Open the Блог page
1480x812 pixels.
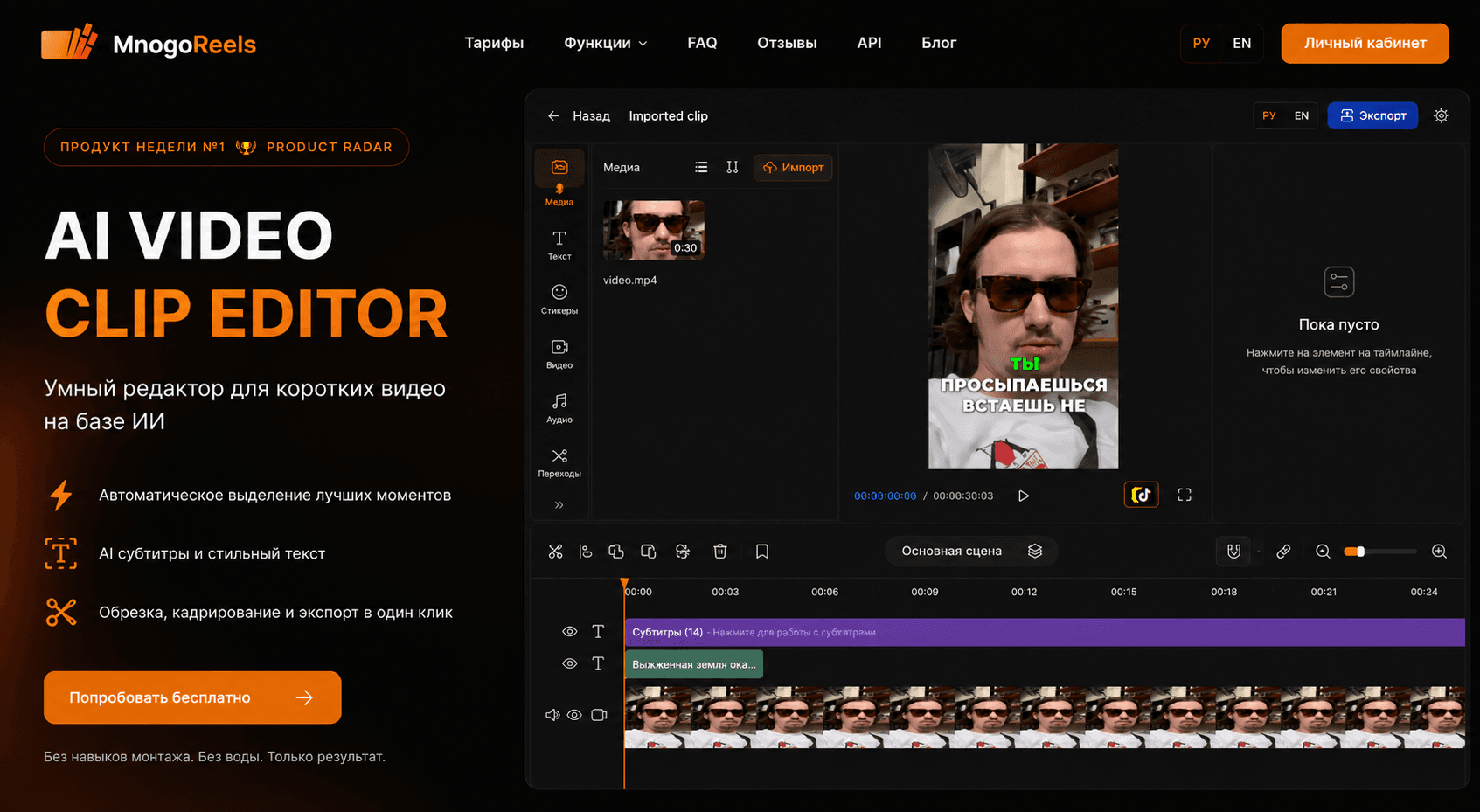coord(939,43)
